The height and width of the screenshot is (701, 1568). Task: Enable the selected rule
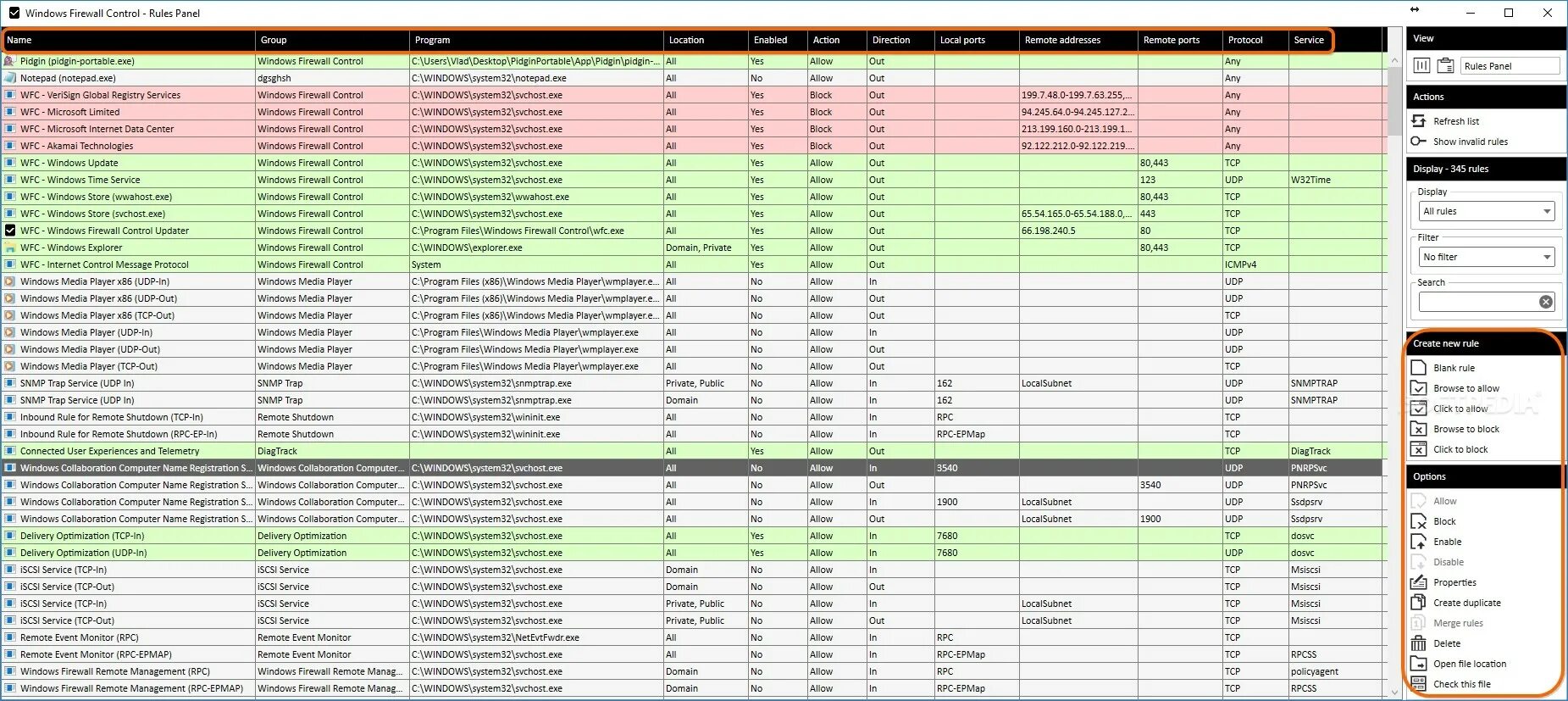[1448, 542]
